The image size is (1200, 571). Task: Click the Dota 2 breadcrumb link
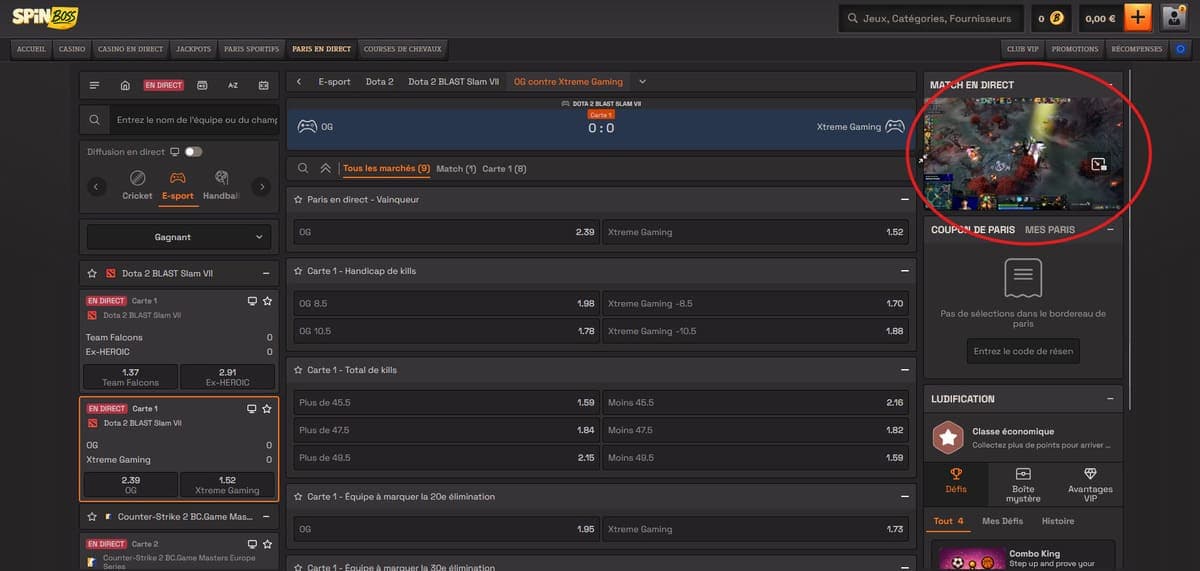[379, 82]
